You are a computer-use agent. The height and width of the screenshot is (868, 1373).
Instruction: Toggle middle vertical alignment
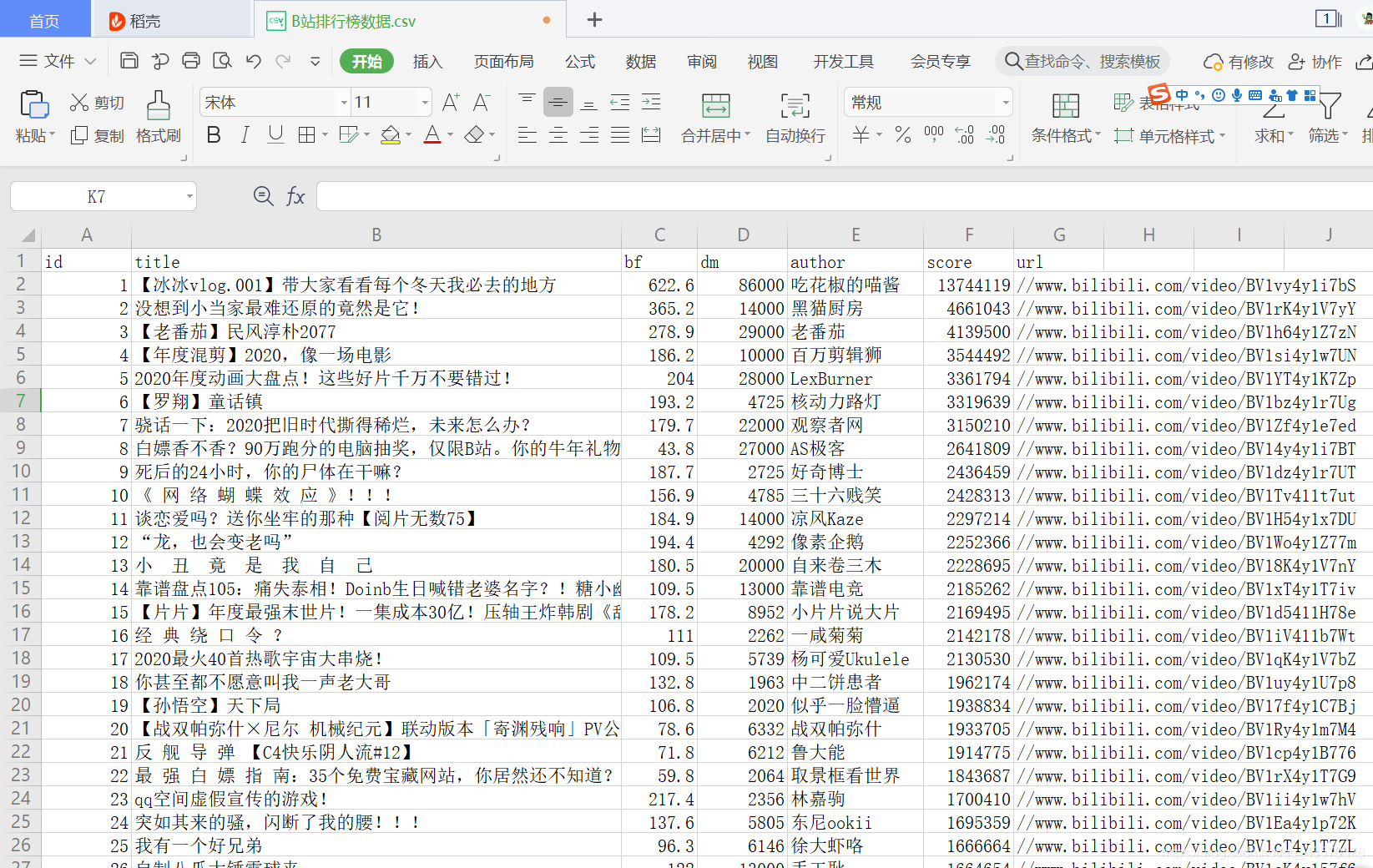(558, 103)
